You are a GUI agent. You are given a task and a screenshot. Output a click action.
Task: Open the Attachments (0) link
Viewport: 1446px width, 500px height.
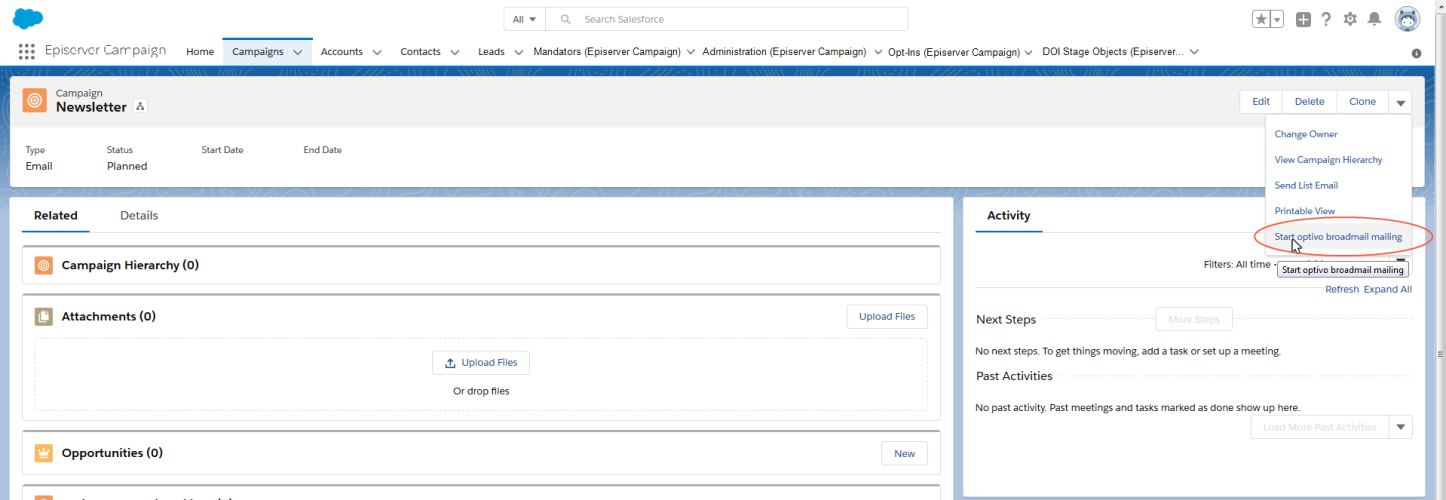point(109,316)
